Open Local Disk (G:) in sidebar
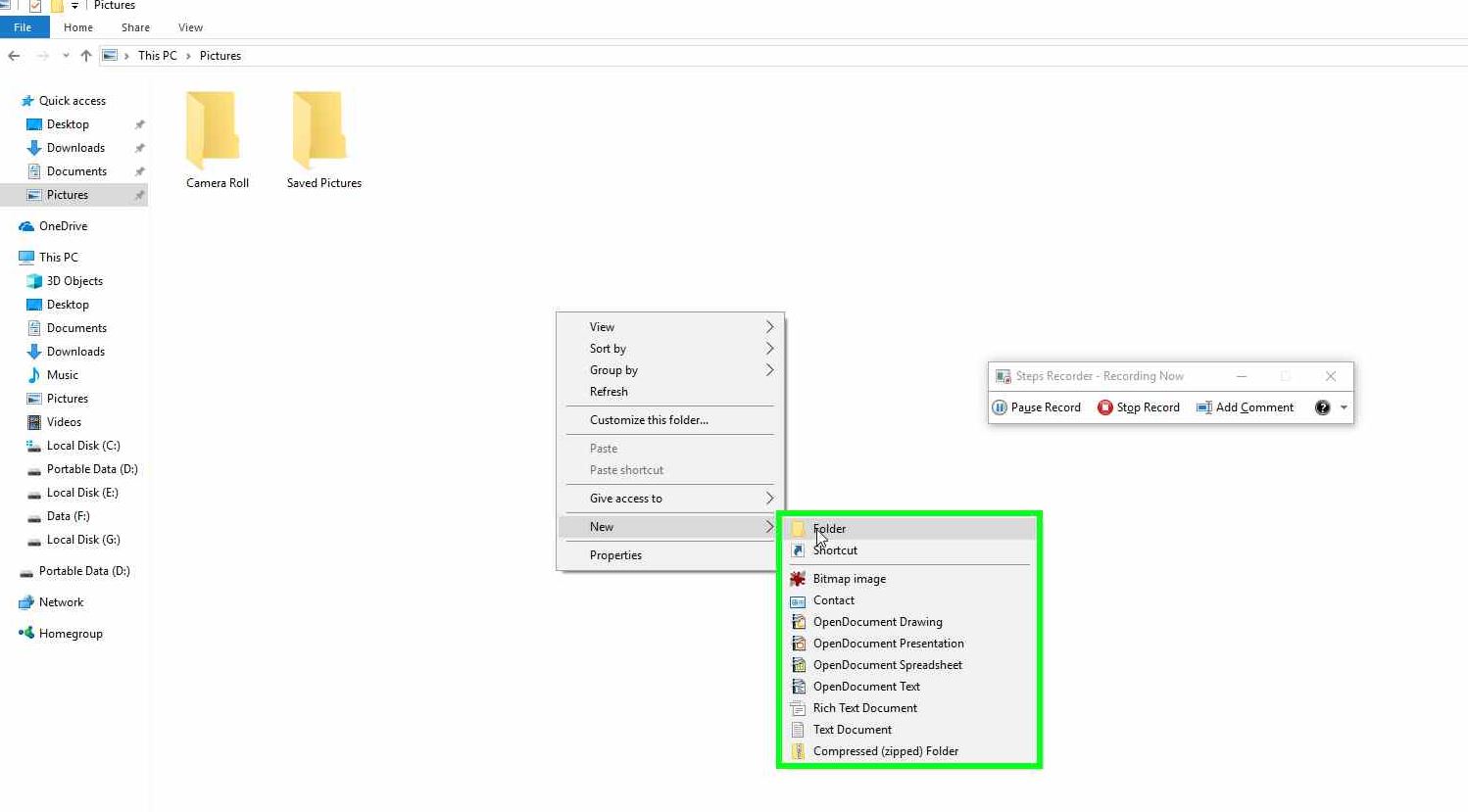Viewport: 1468px width, 812px height. click(83, 540)
